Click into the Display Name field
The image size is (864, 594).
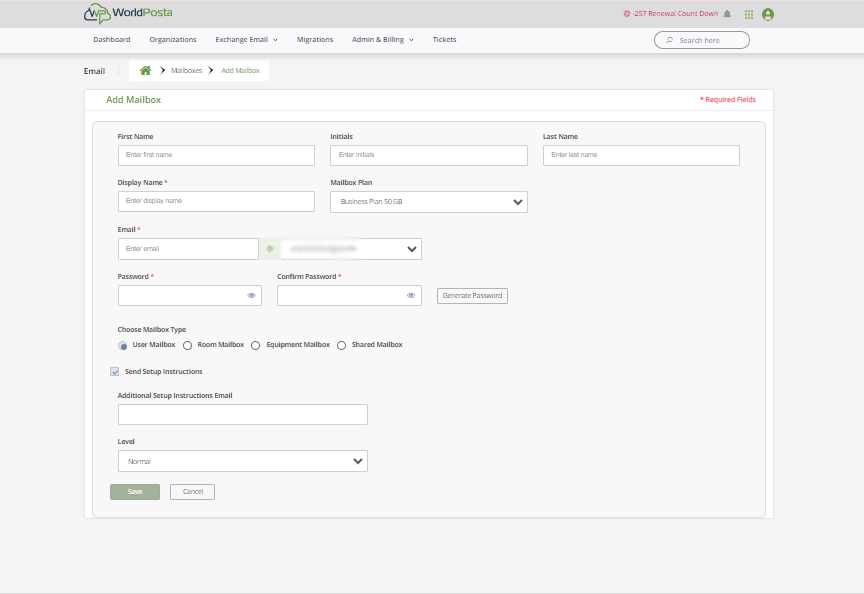tap(216, 201)
